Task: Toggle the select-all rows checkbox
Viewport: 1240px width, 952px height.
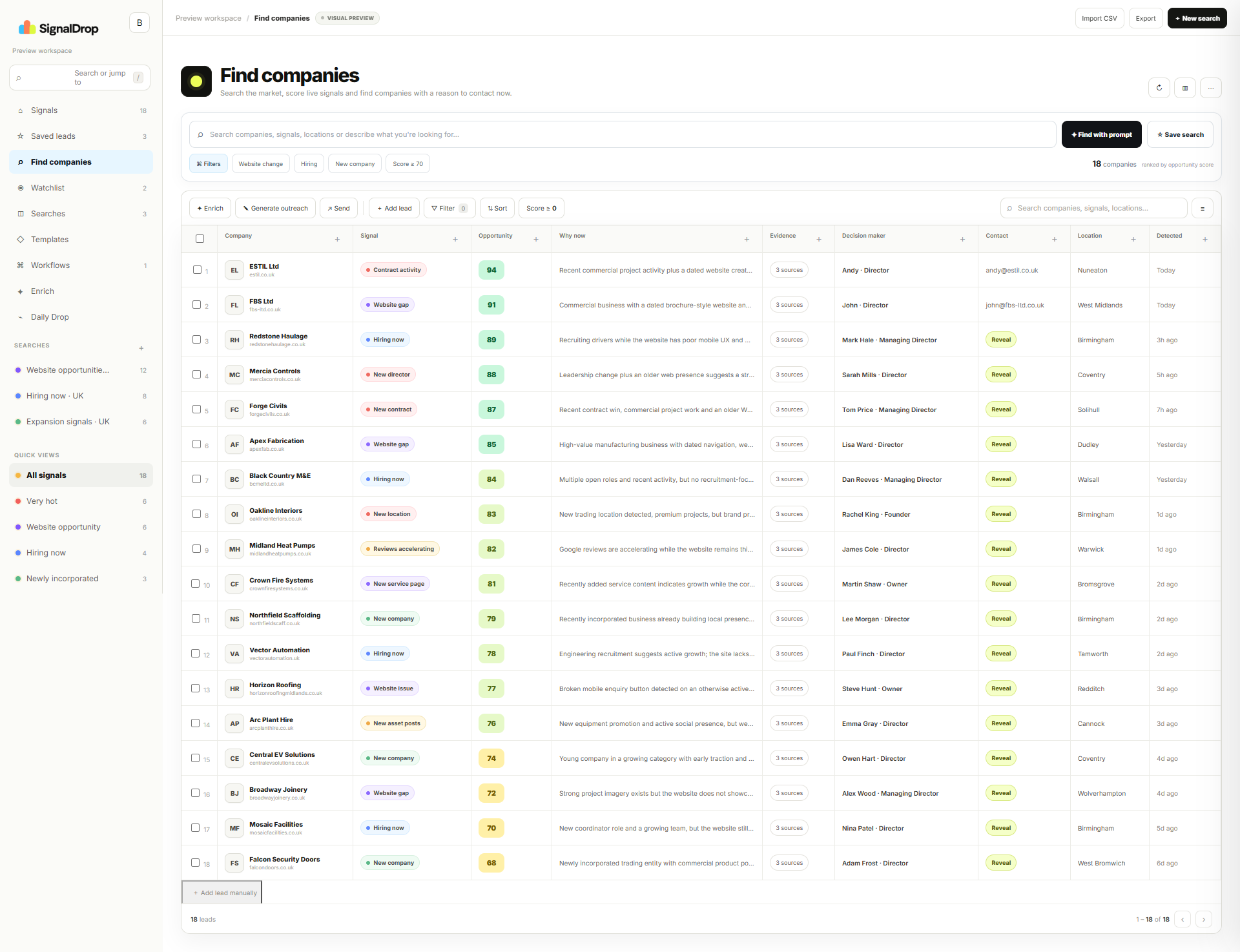Action: [200, 238]
